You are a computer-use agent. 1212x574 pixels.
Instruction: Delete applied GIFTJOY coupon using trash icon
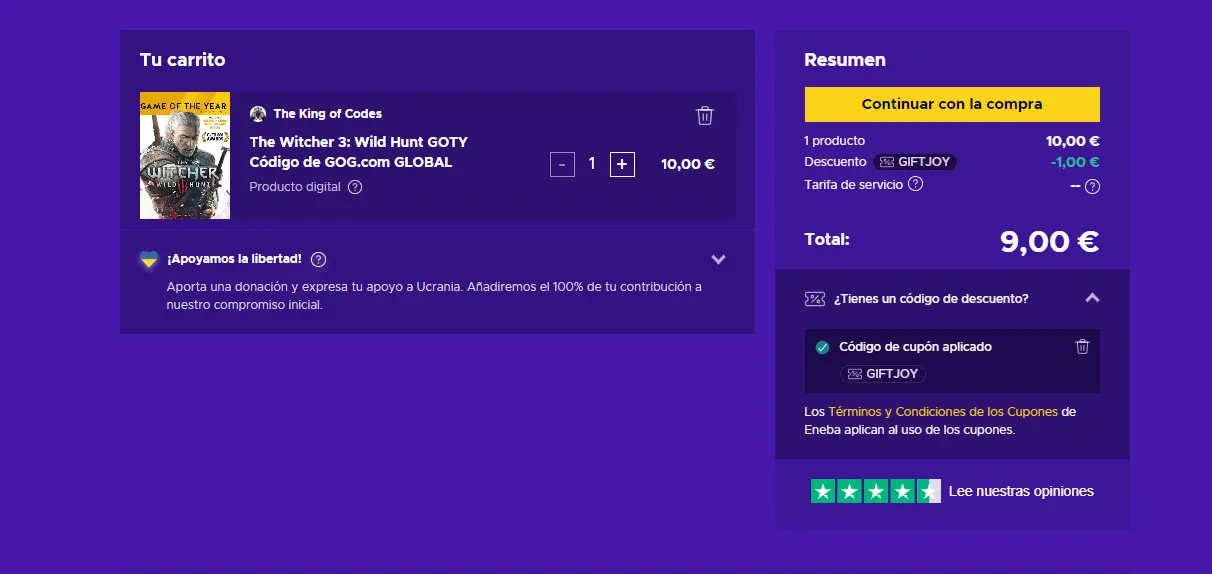(1082, 347)
